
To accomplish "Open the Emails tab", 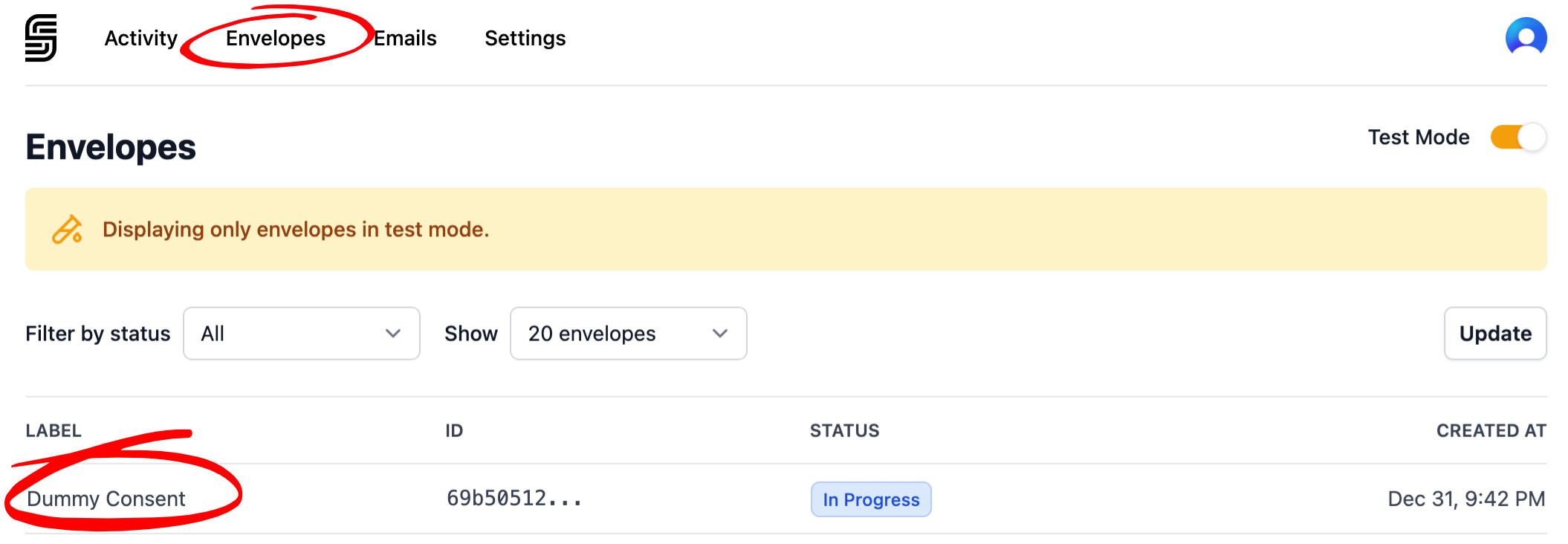I will [x=405, y=38].
